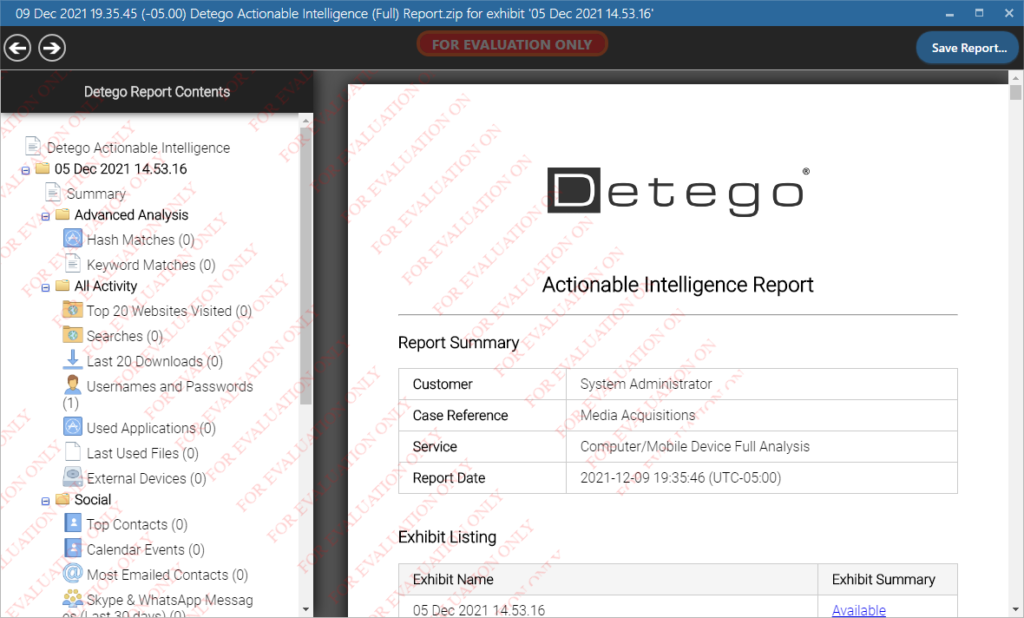This screenshot has height=618, width=1024.
Task: Click the Detego logo in report
Action: tap(679, 191)
